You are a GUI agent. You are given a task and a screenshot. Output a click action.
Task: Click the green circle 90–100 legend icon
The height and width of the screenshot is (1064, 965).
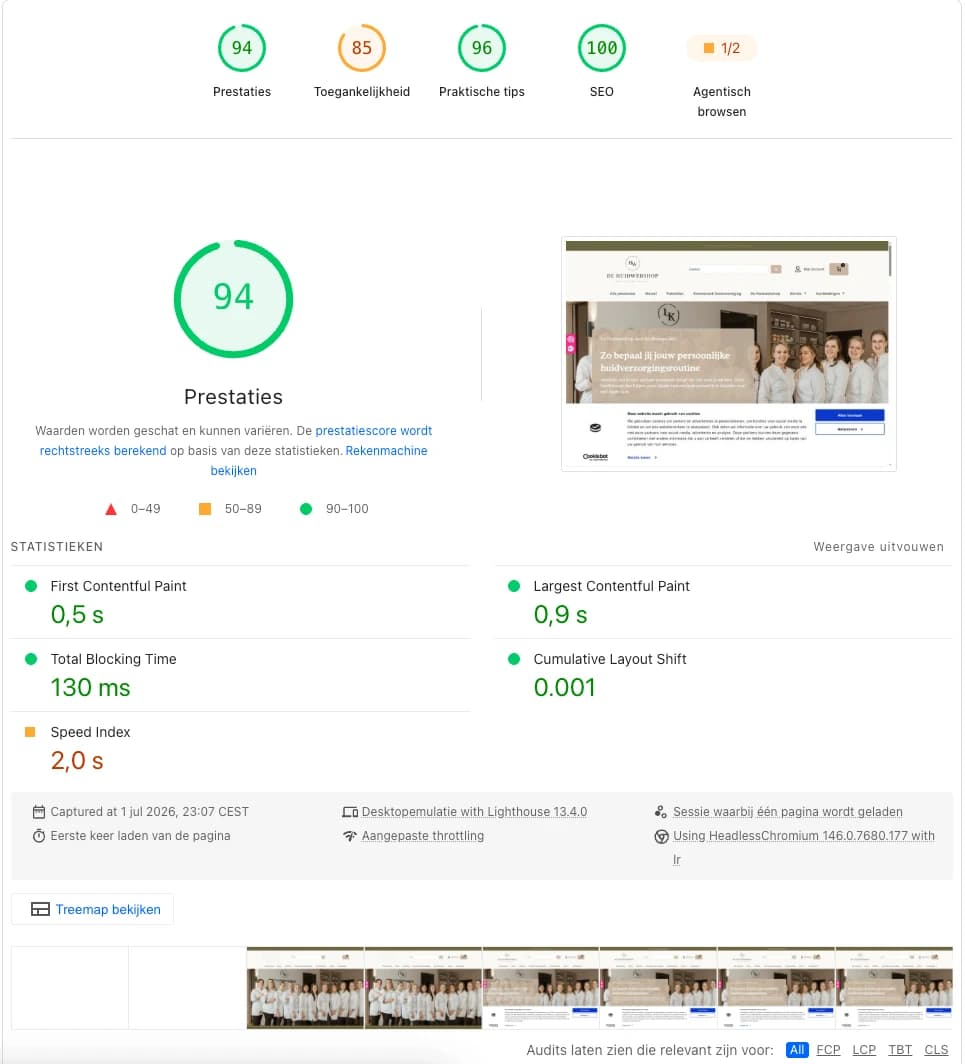(x=306, y=509)
